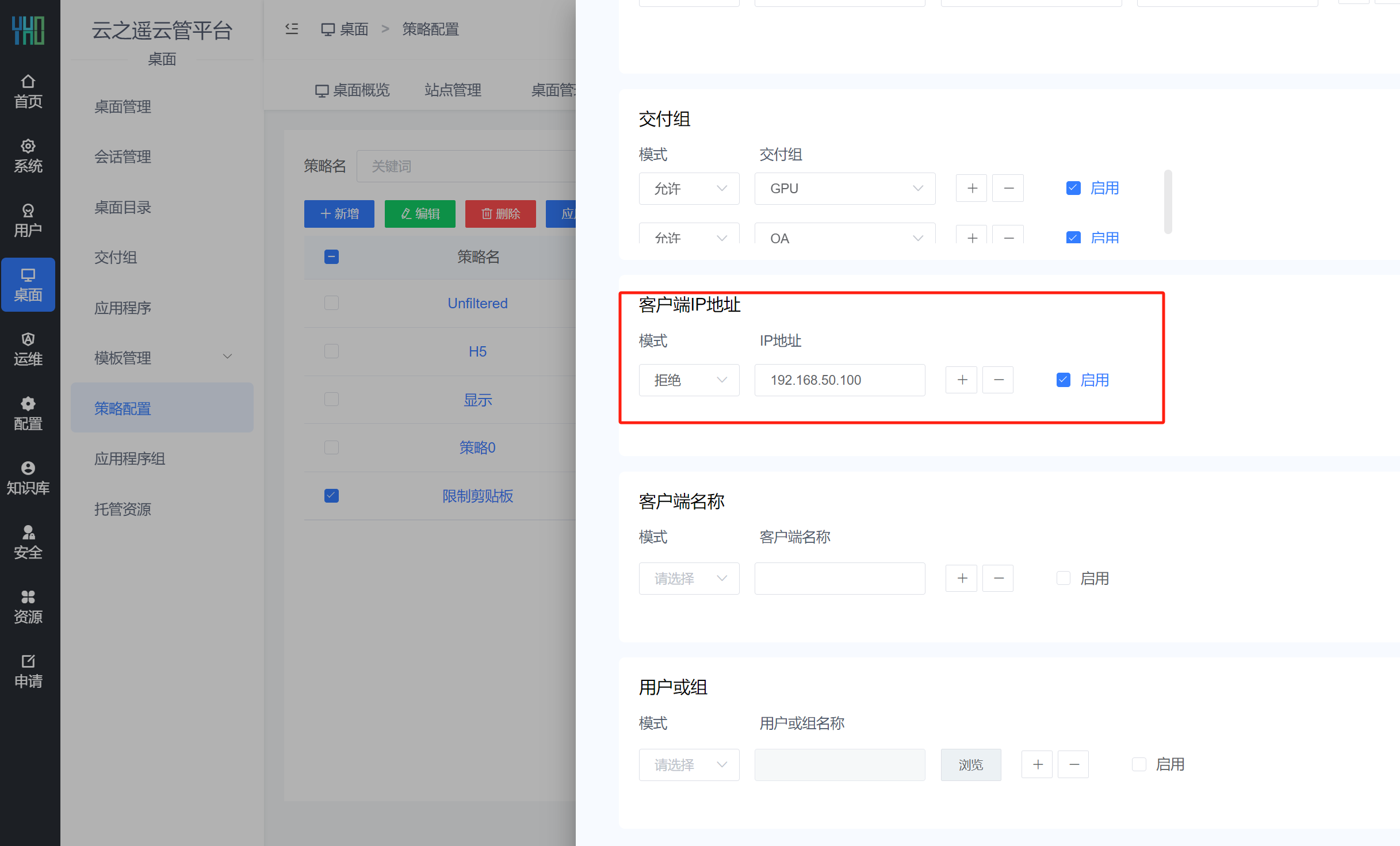Toggle 启用 checkbox for GPU delivery group
1400x846 pixels.
point(1073,189)
